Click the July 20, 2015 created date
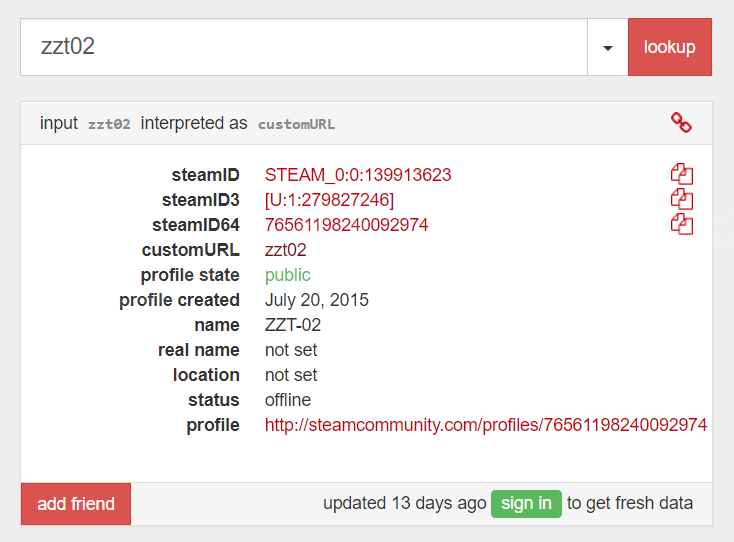734x542 pixels. click(310, 300)
